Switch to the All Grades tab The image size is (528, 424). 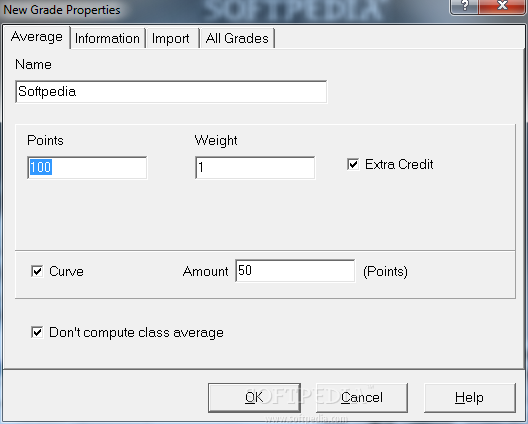[x=237, y=38]
